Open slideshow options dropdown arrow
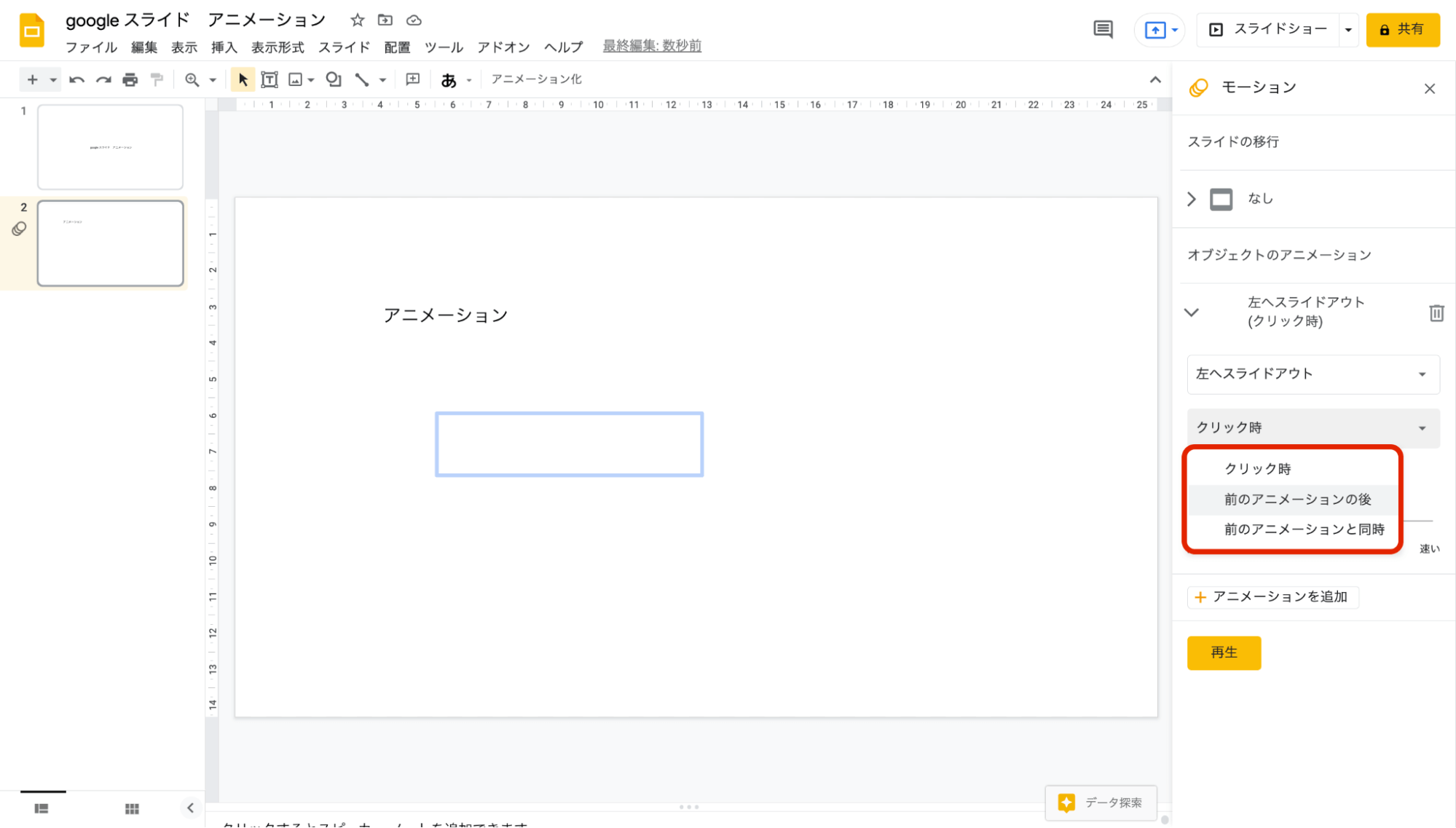The height and width of the screenshot is (828, 1456). 1348,30
